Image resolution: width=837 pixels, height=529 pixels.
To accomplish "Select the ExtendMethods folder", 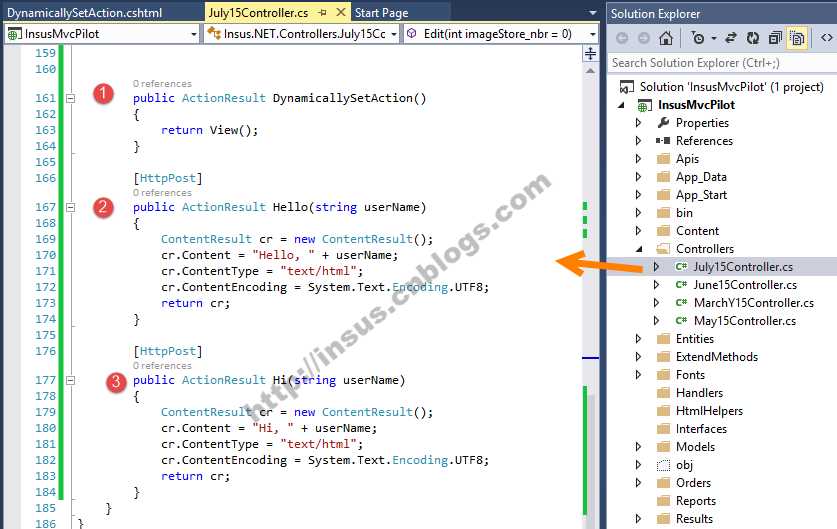I will 717,357.
